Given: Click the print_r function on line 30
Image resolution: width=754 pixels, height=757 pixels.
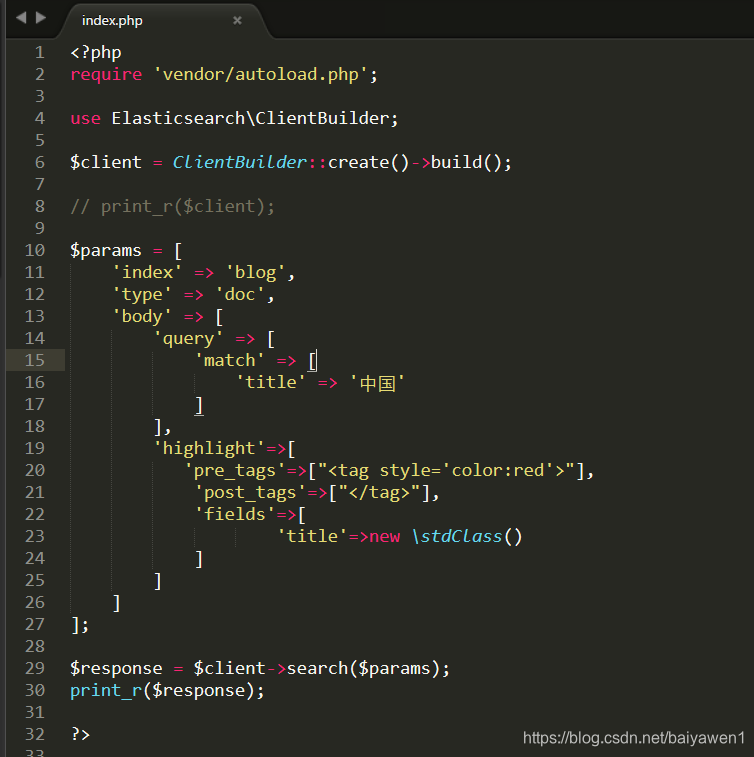Looking at the screenshot, I should 106,691.
